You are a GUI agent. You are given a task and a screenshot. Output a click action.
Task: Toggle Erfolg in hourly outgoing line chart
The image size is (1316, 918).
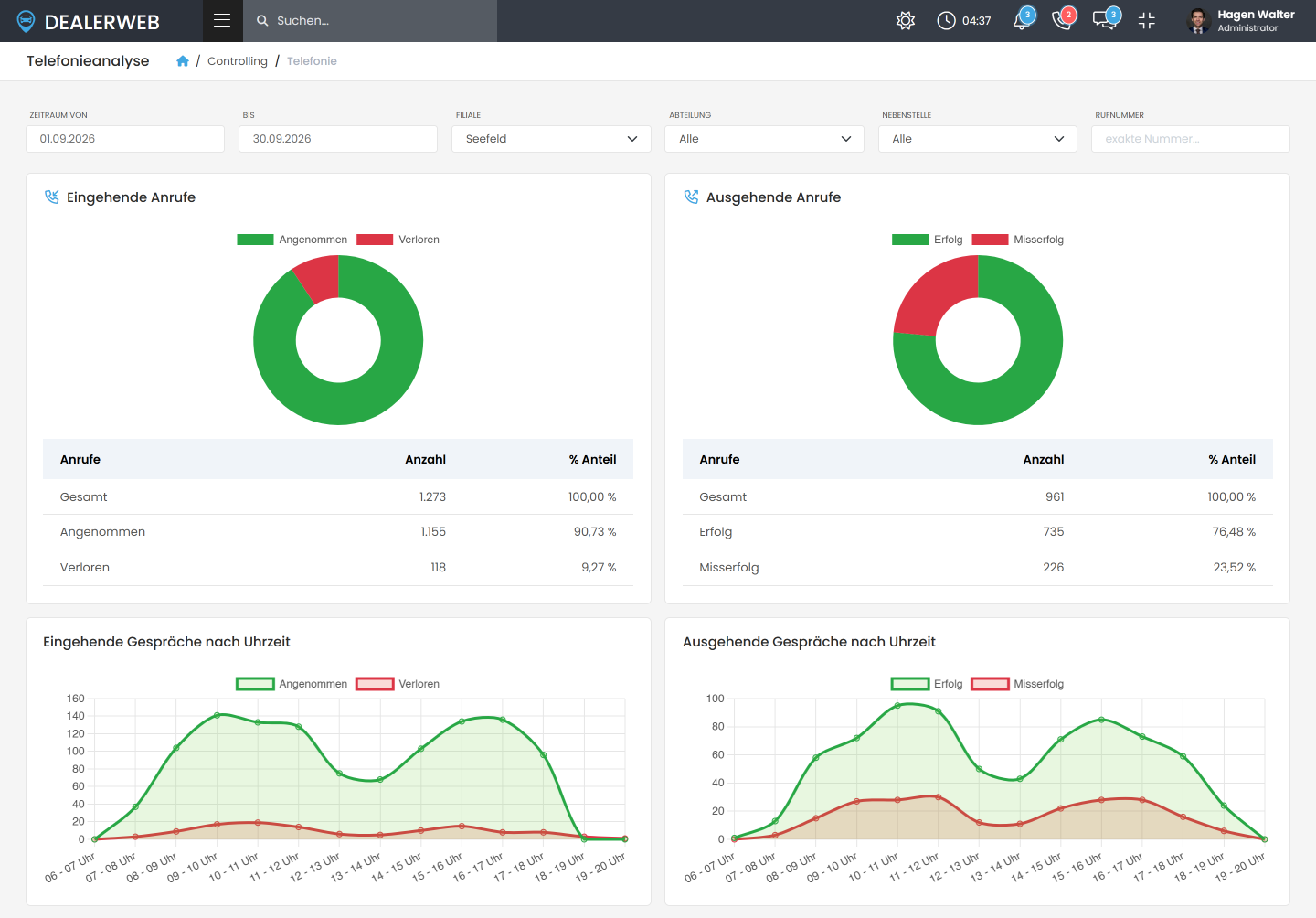[927, 684]
